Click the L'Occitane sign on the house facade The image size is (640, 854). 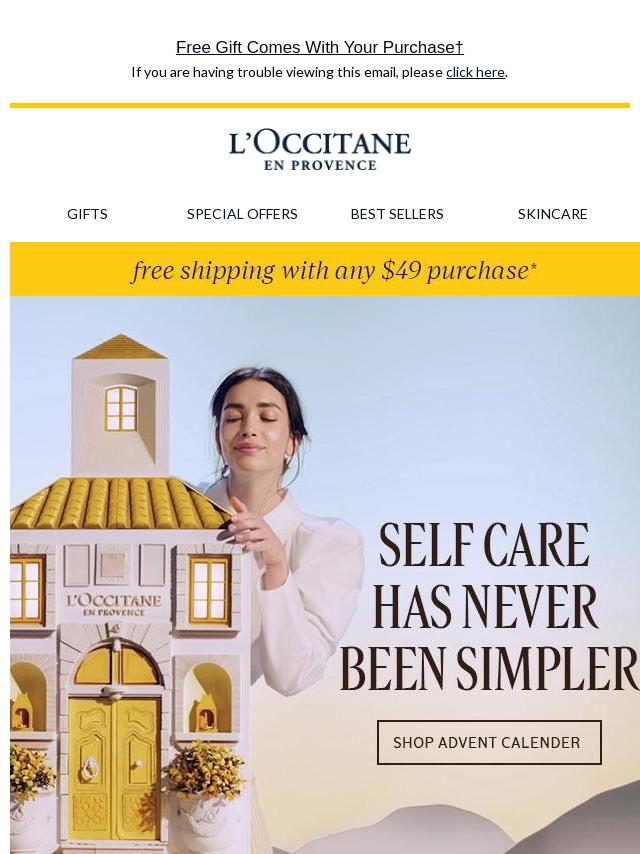tap(113, 605)
